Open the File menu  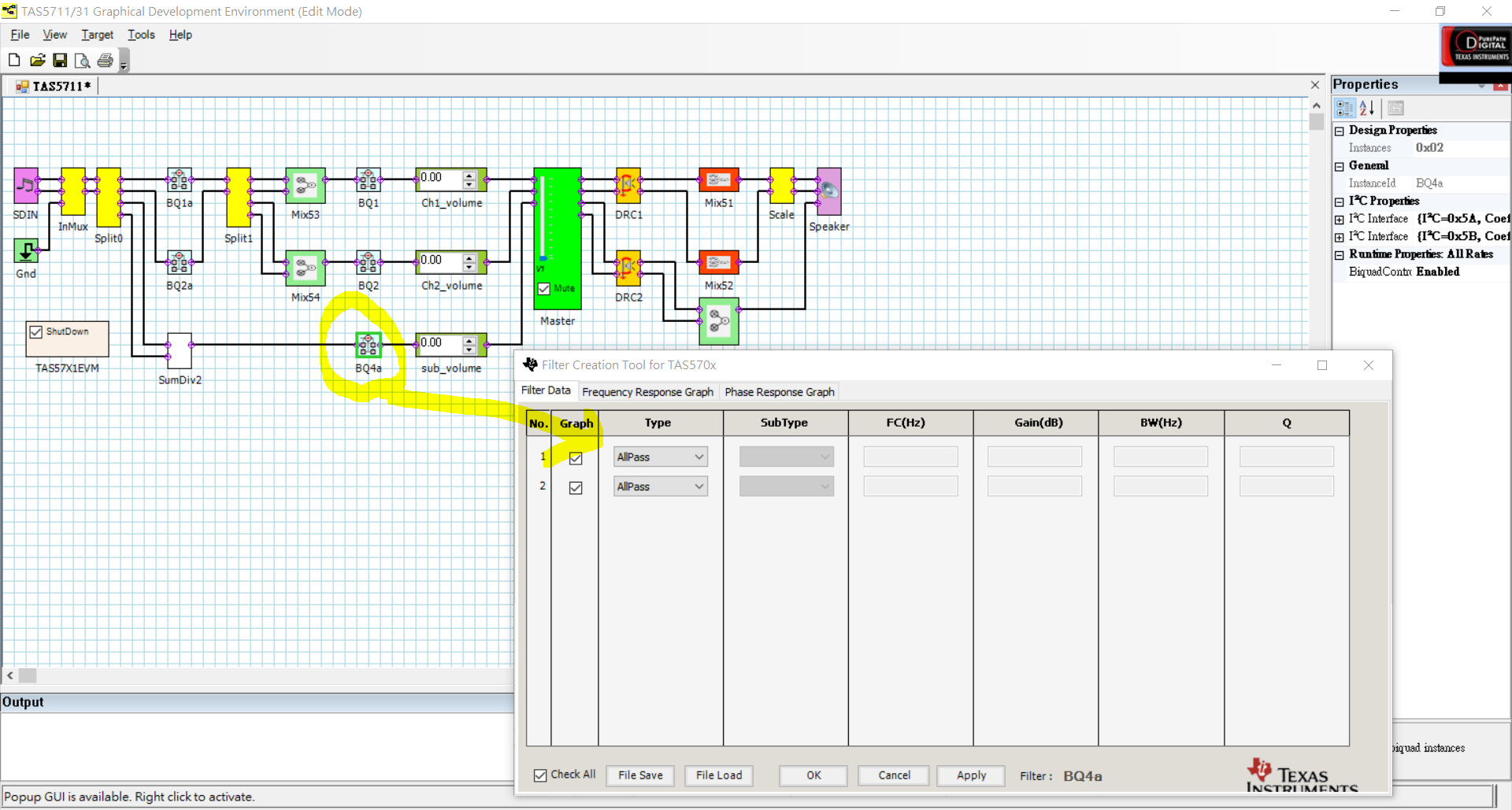20,35
